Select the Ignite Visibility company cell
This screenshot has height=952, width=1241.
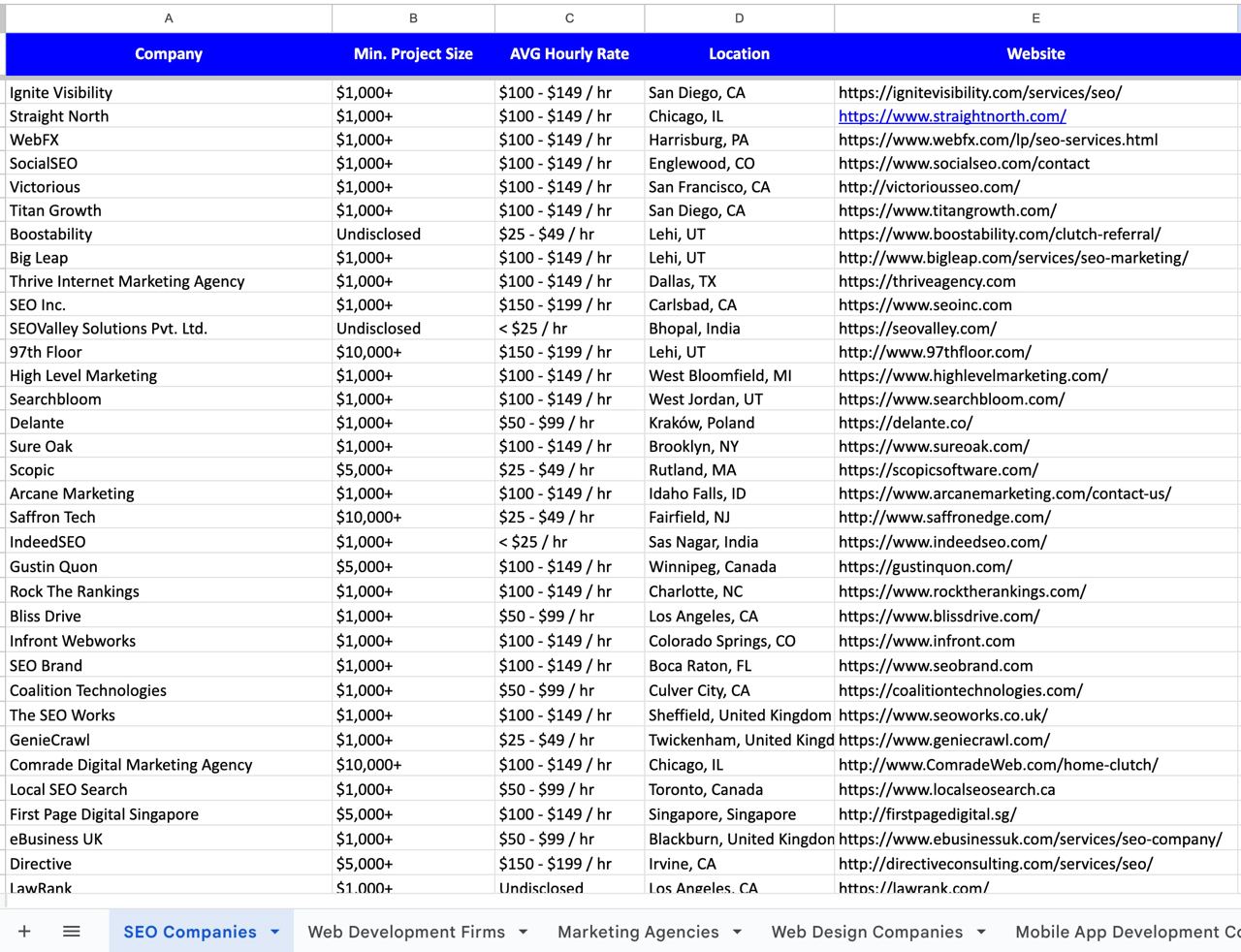169,93
